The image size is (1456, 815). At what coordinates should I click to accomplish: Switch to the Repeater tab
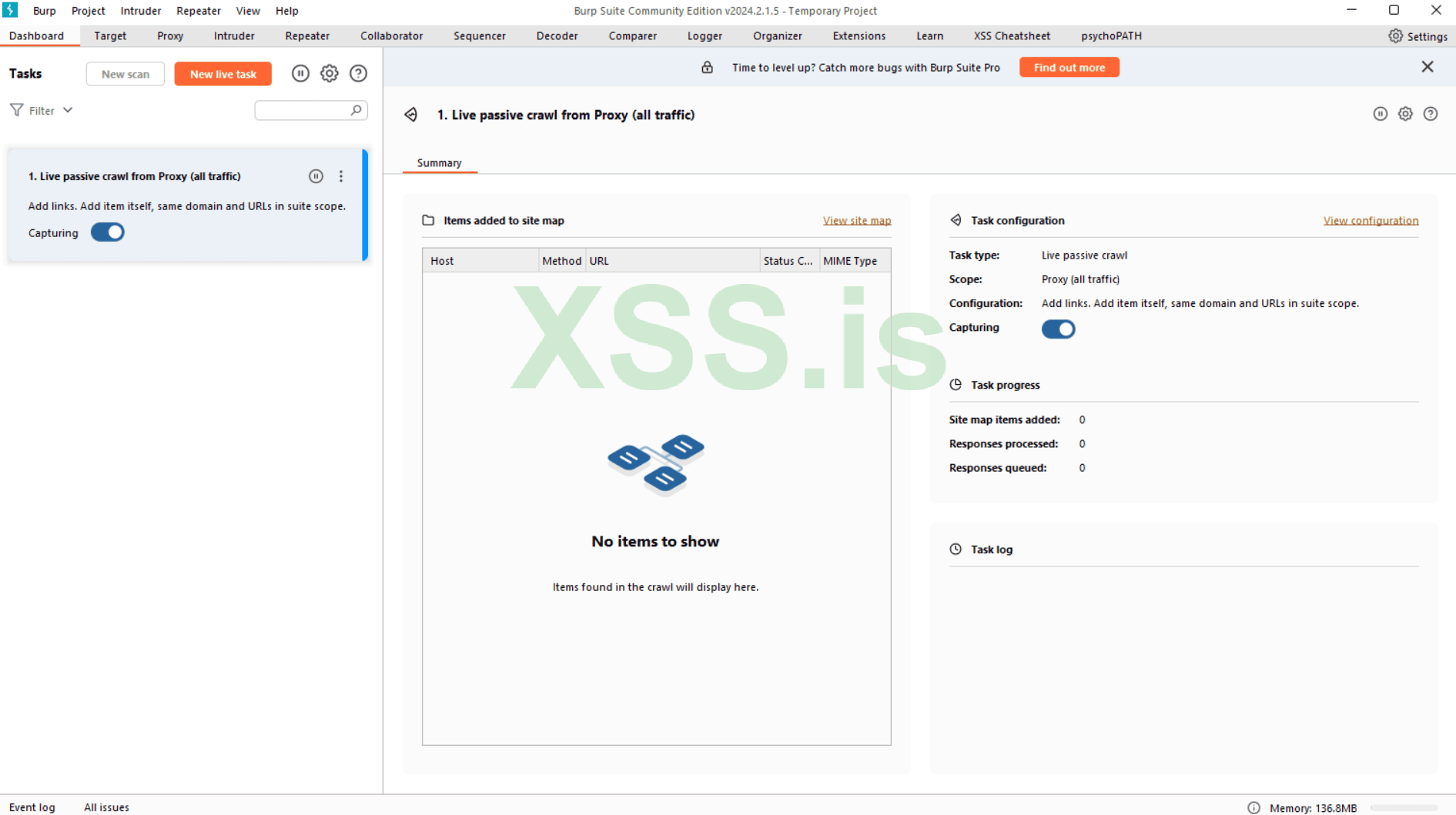(307, 36)
